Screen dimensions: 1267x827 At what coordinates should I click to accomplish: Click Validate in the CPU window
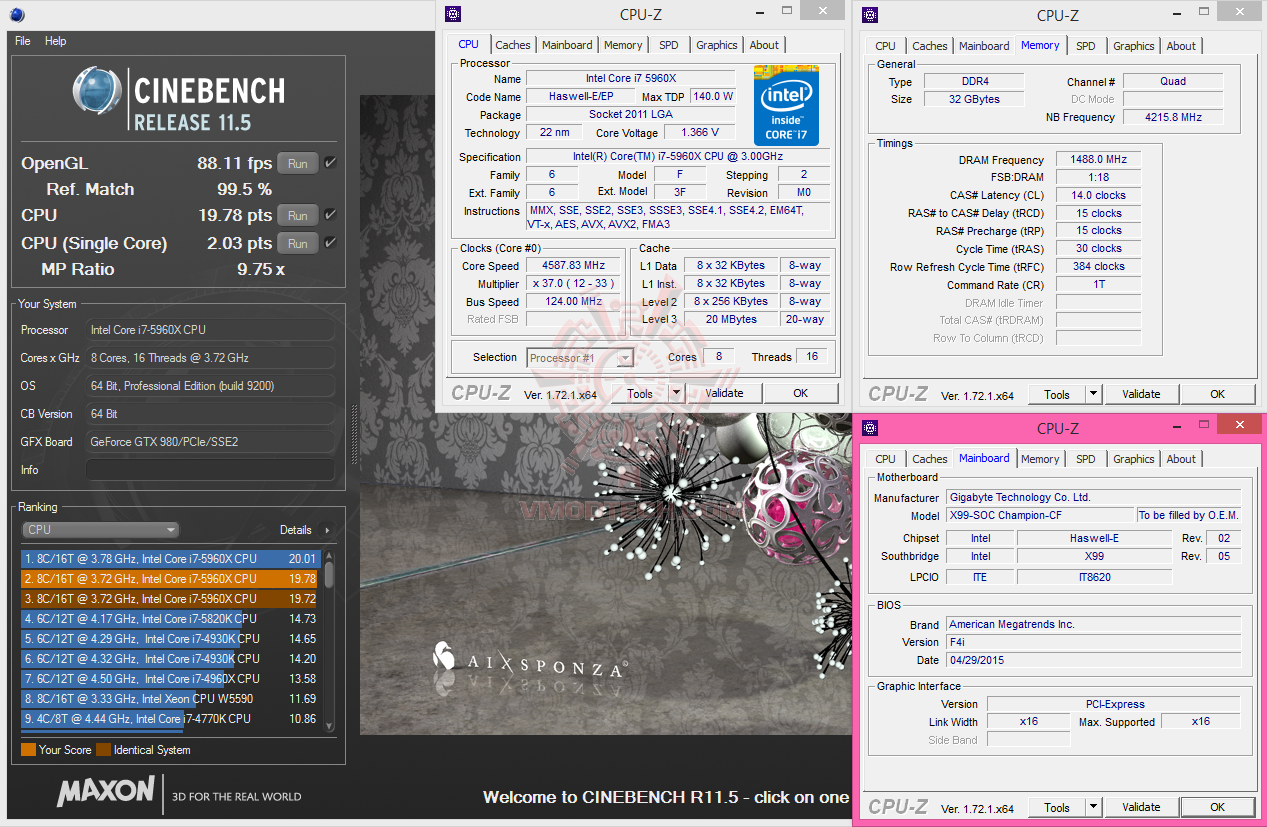coord(724,393)
